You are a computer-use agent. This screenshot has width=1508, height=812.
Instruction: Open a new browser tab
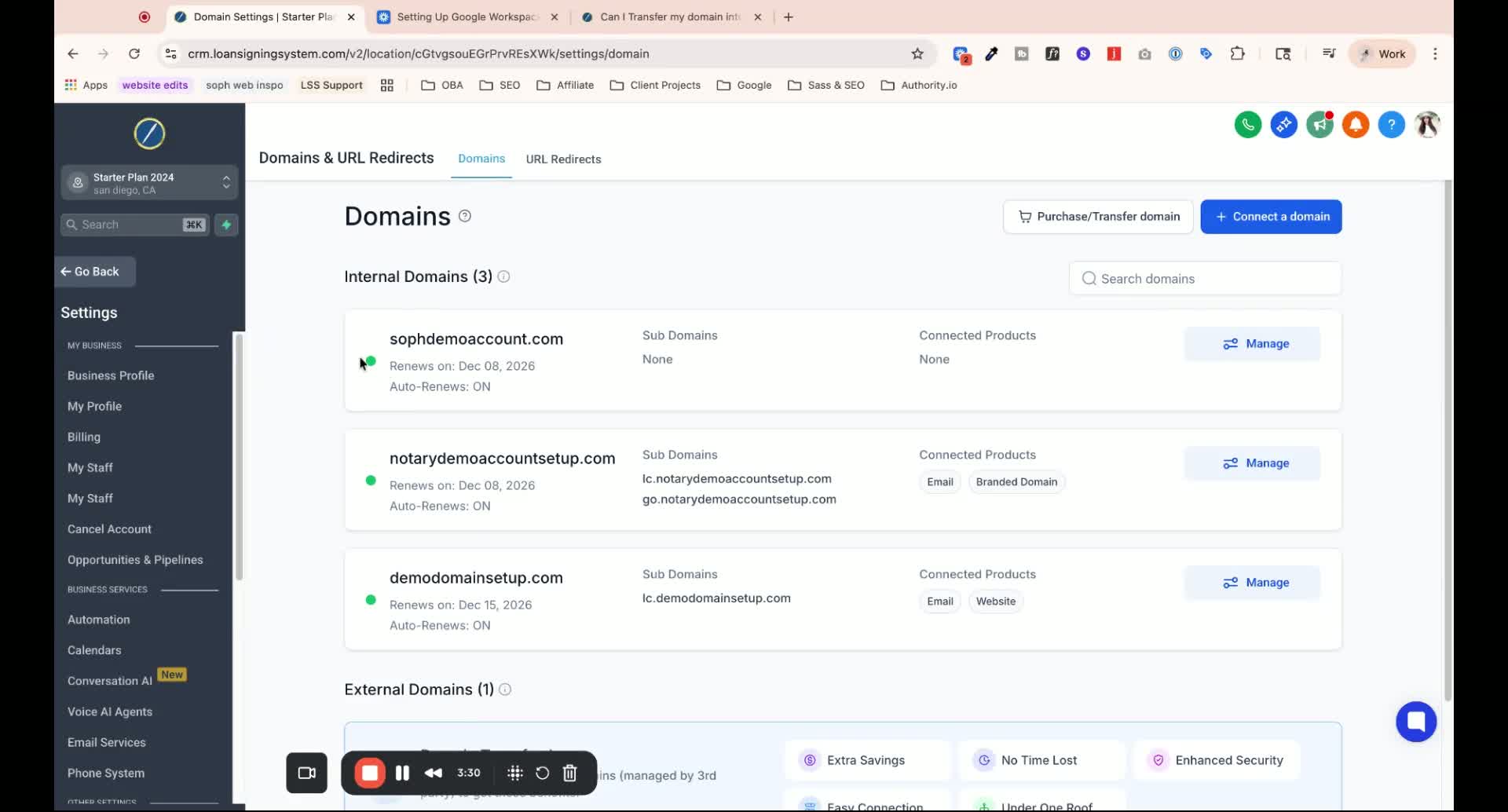(x=789, y=16)
